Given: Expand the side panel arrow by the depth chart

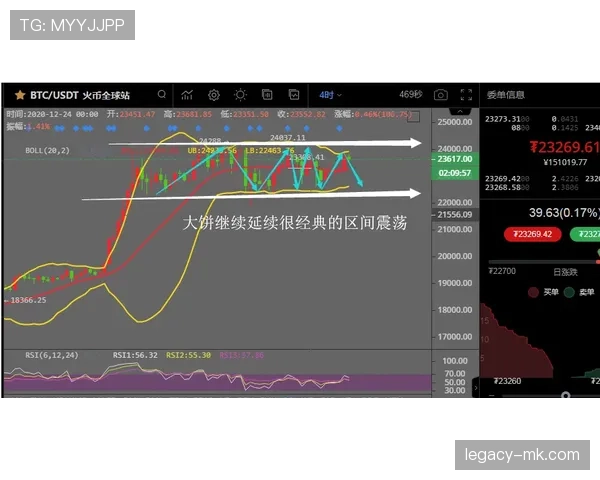Looking at the screenshot, I should [476, 387].
